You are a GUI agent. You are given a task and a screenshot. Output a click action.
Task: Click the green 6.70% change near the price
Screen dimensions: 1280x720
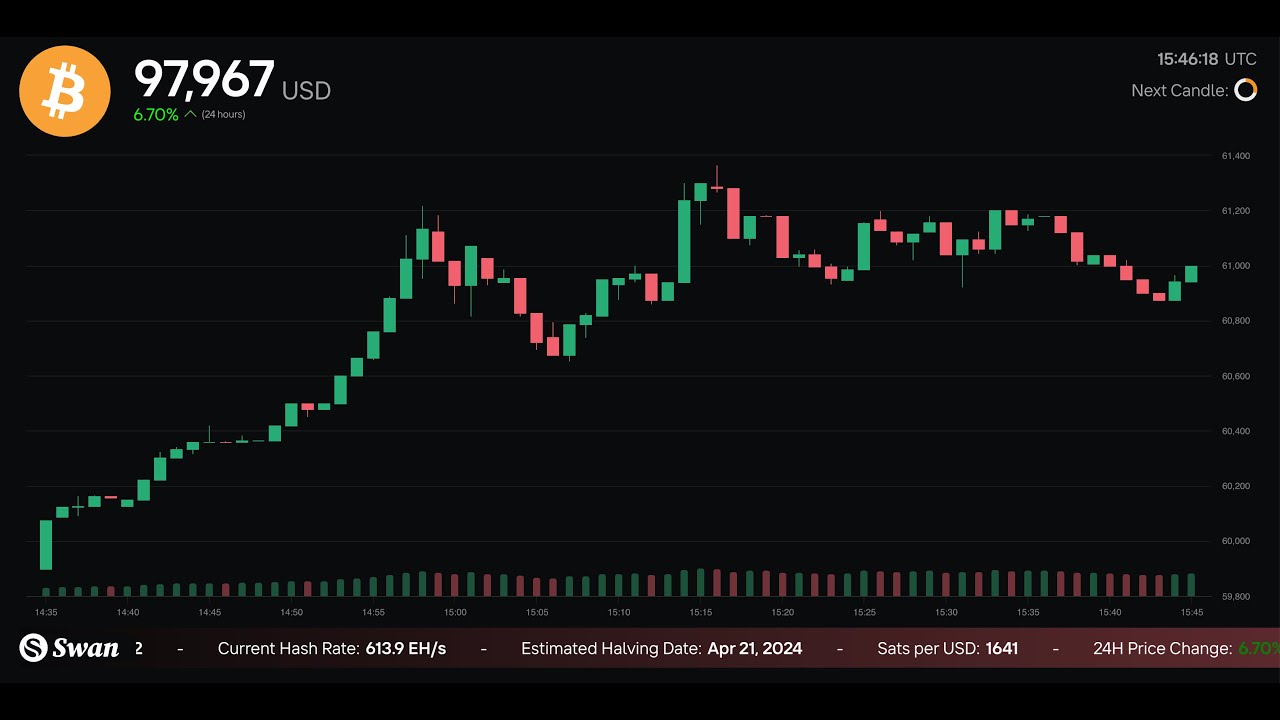156,115
